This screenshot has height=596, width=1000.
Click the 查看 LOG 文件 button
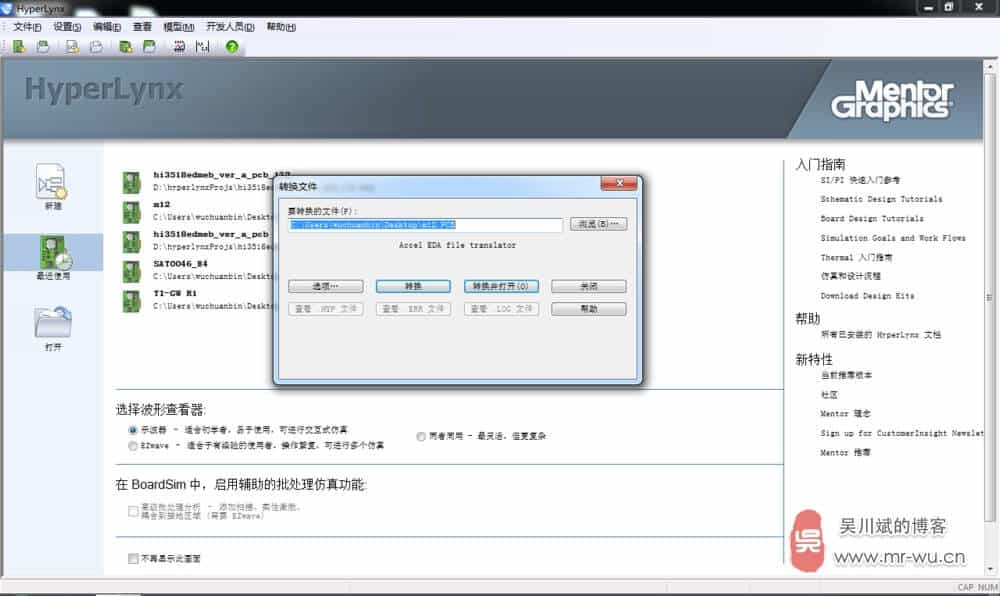[x=501, y=309]
